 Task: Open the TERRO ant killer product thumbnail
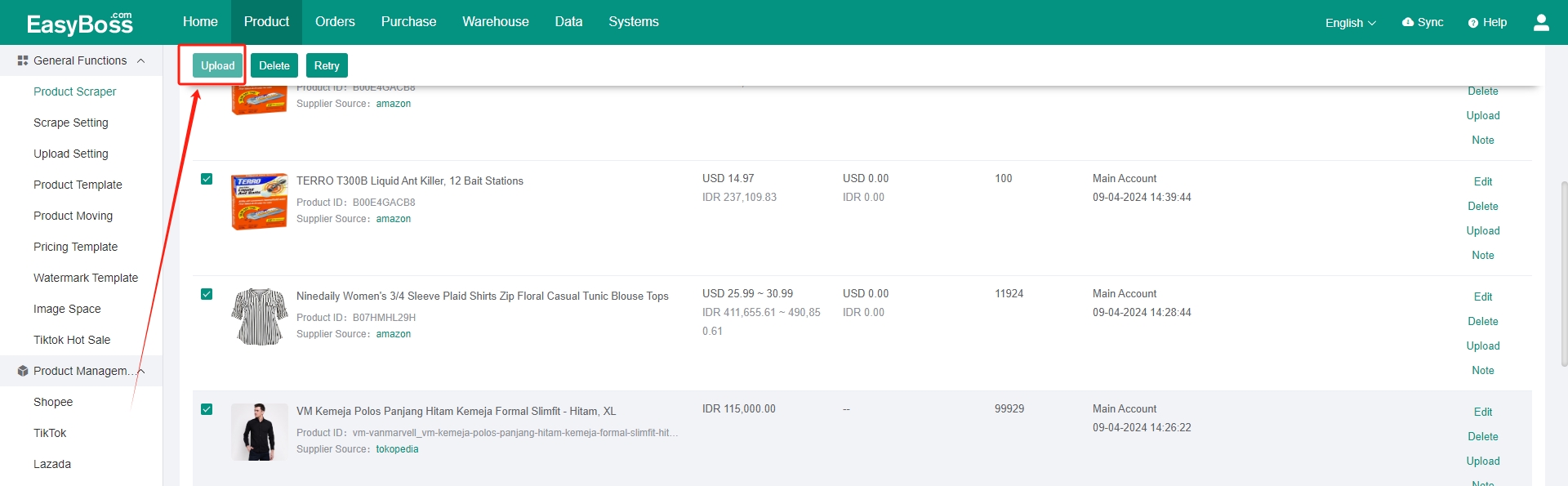tap(260, 202)
